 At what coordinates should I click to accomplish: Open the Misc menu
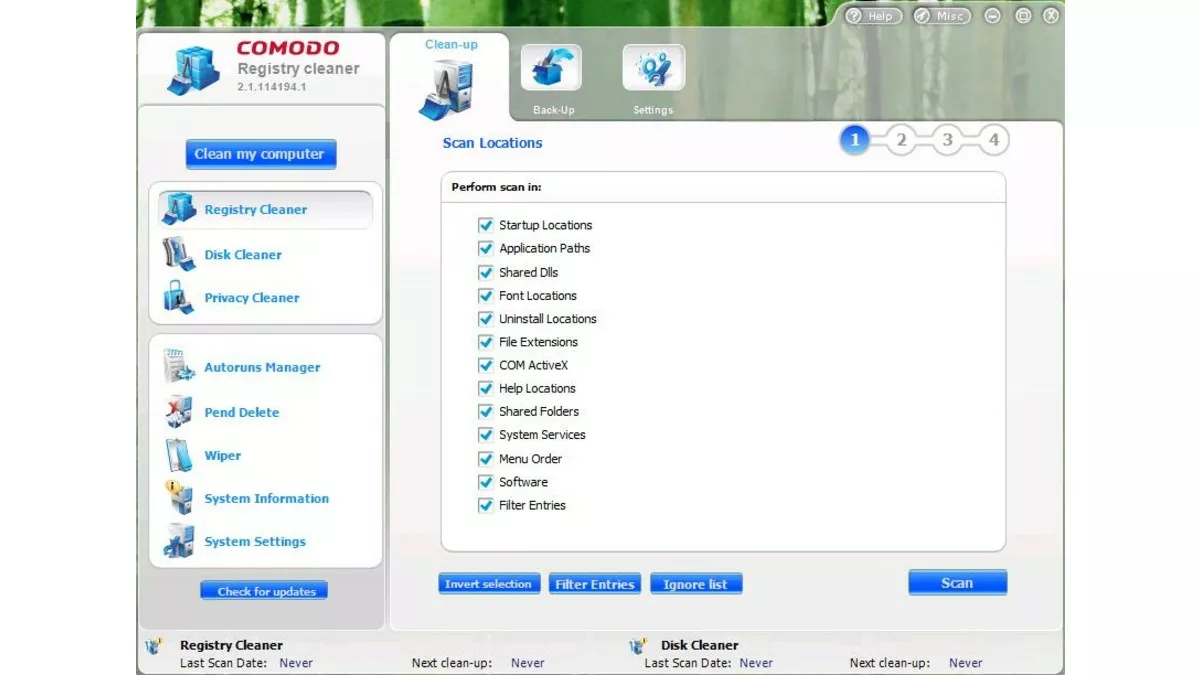pos(940,16)
